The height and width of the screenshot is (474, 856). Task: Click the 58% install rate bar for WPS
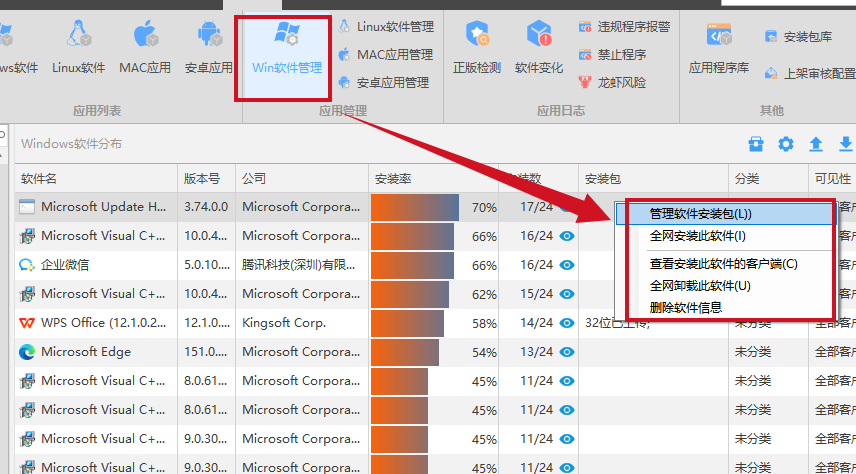[407, 323]
